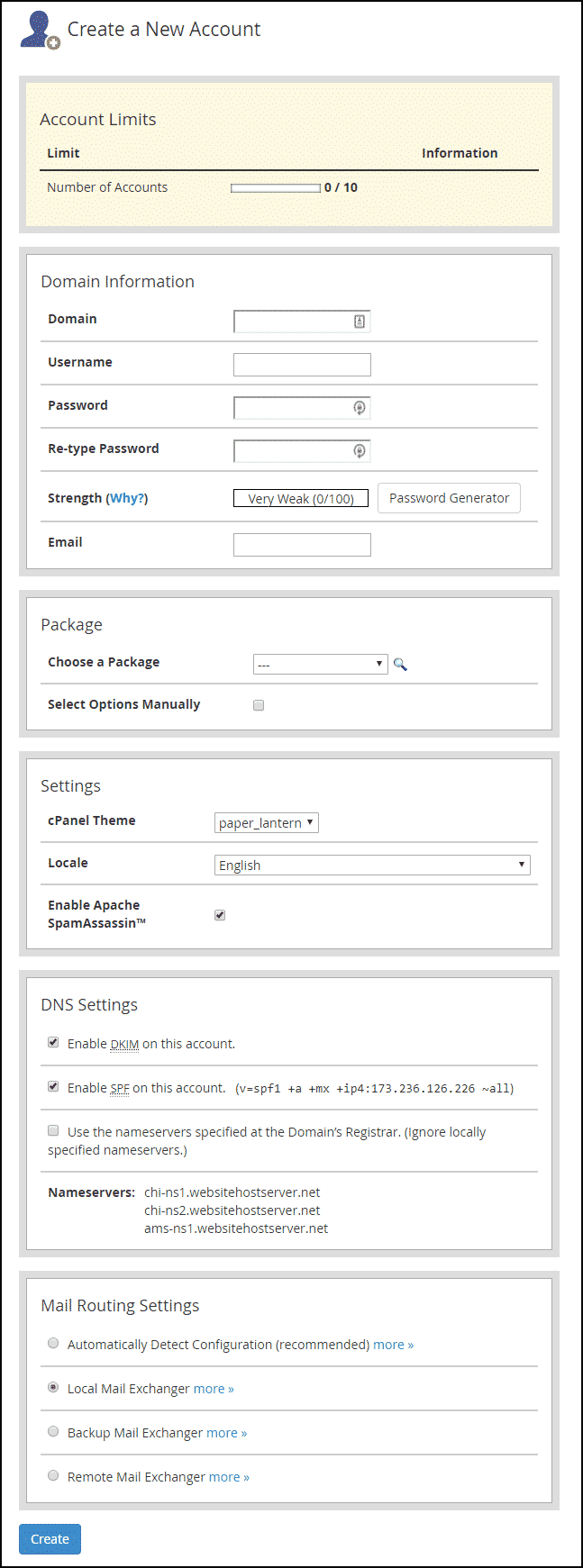This screenshot has width=583, height=1568.
Task: Uncheck Enable Apache SpamAssassin checkbox
Action: pyautogui.click(x=220, y=915)
